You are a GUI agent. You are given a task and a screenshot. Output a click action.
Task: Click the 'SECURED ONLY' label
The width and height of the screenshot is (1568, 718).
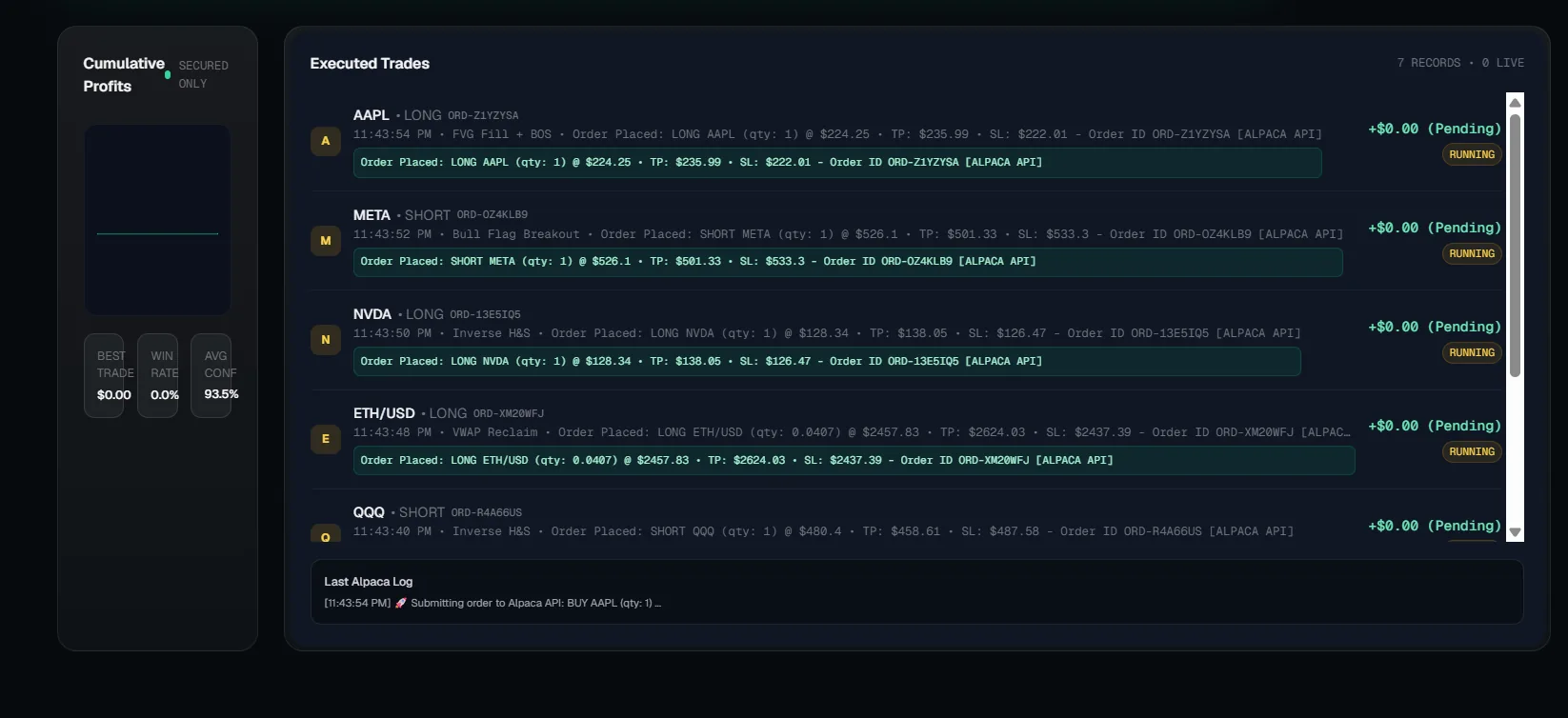pos(204,74)
